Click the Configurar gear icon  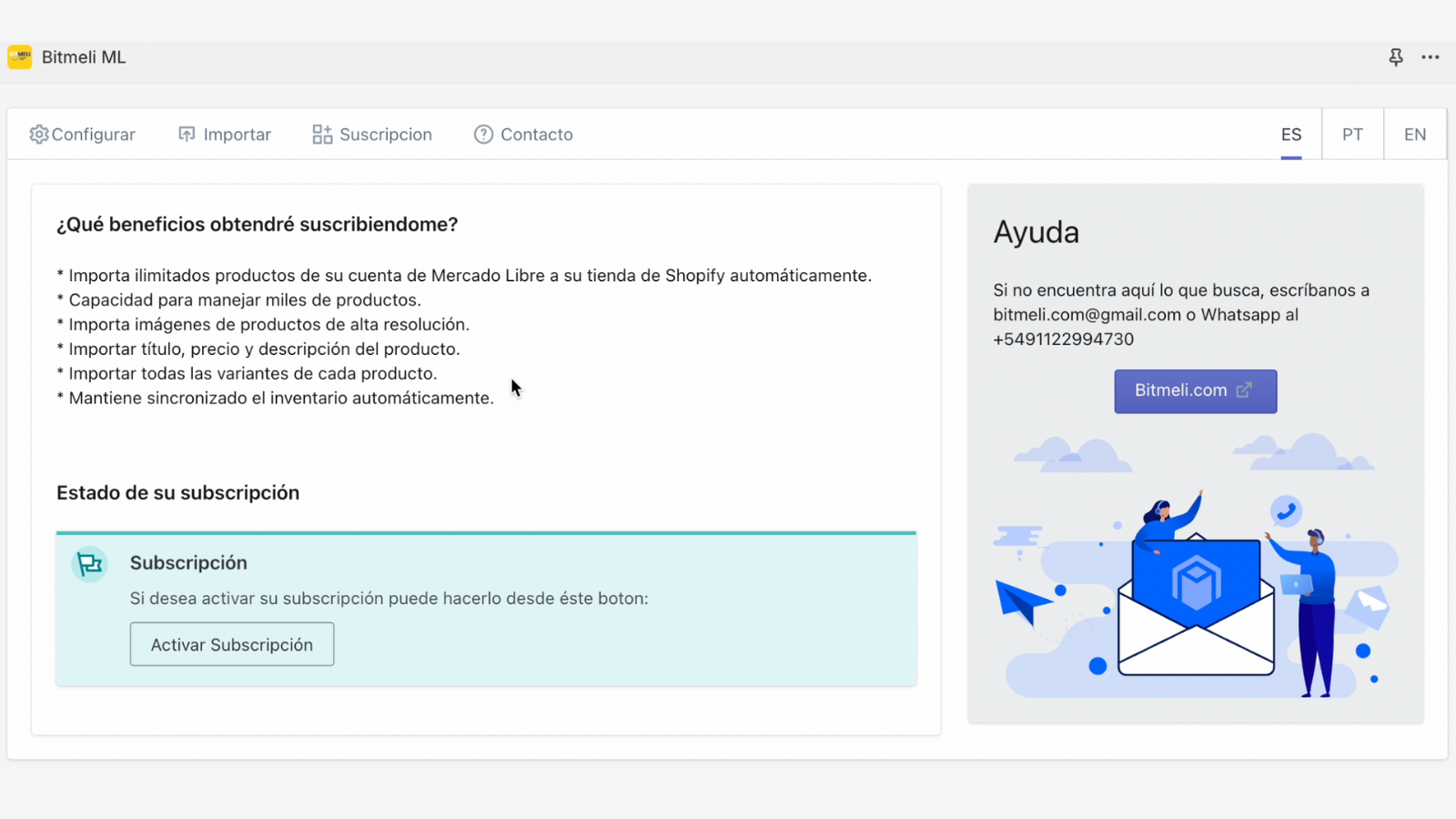tap(38, 135)
